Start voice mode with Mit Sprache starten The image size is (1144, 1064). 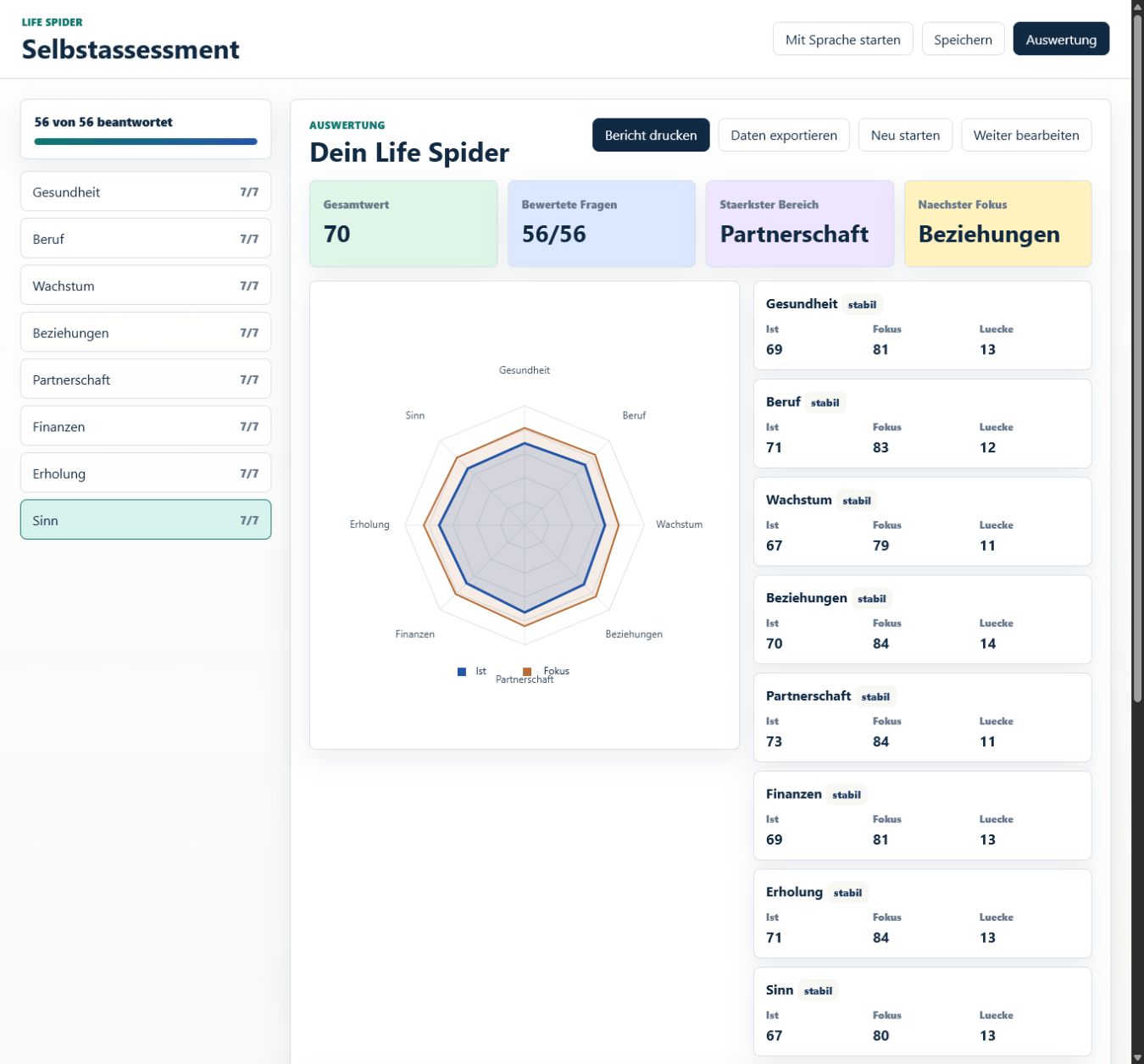(842, 39)
